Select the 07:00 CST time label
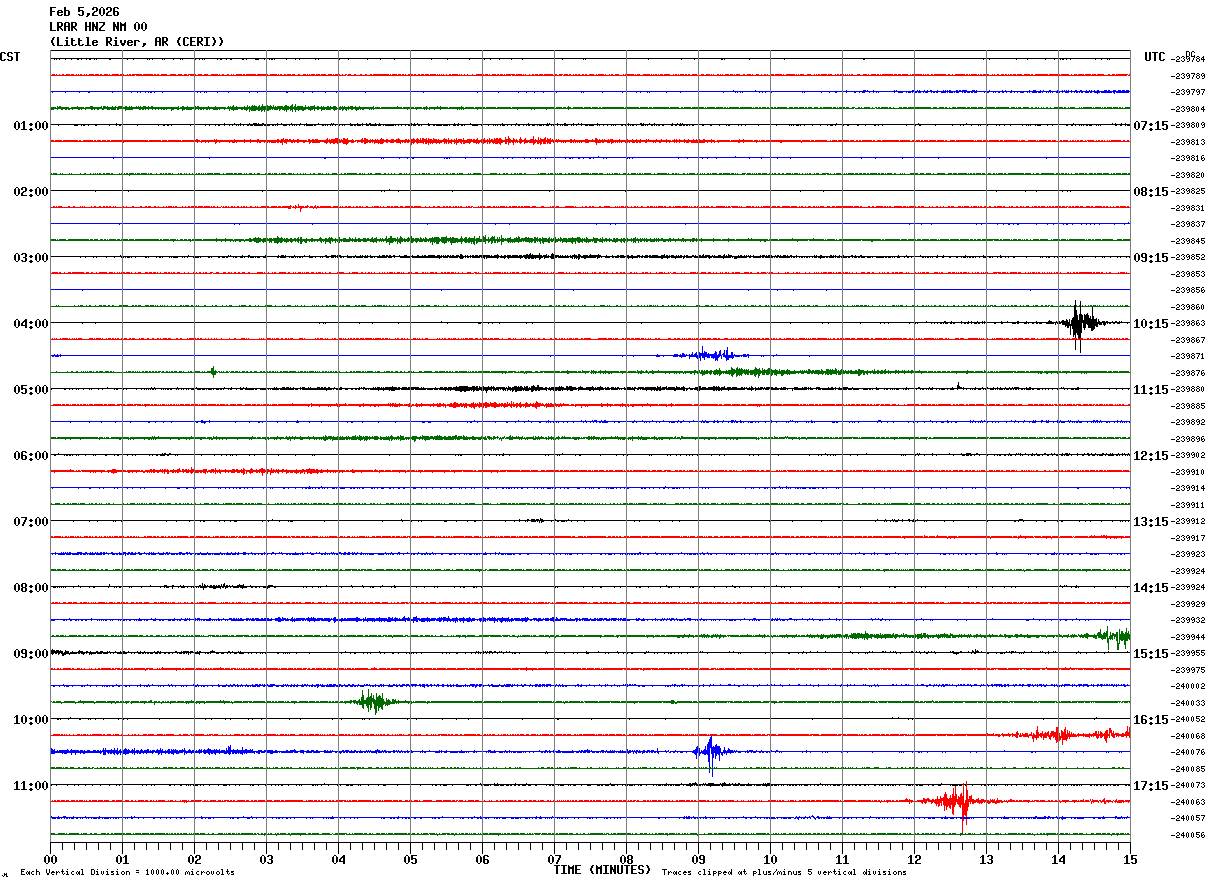1210x886 pixels. [31, 521]
